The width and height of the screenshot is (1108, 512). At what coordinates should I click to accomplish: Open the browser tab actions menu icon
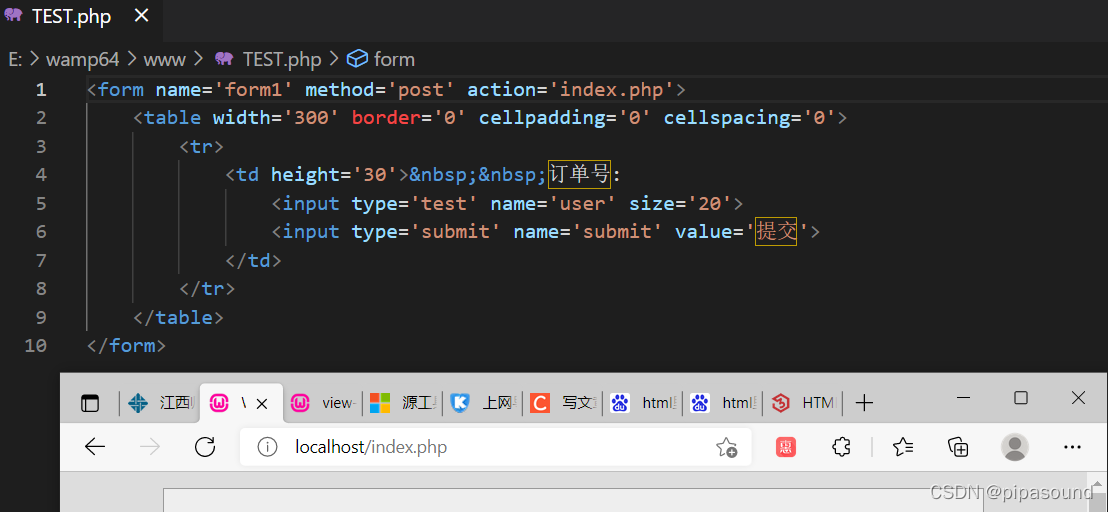pos(90,403)
